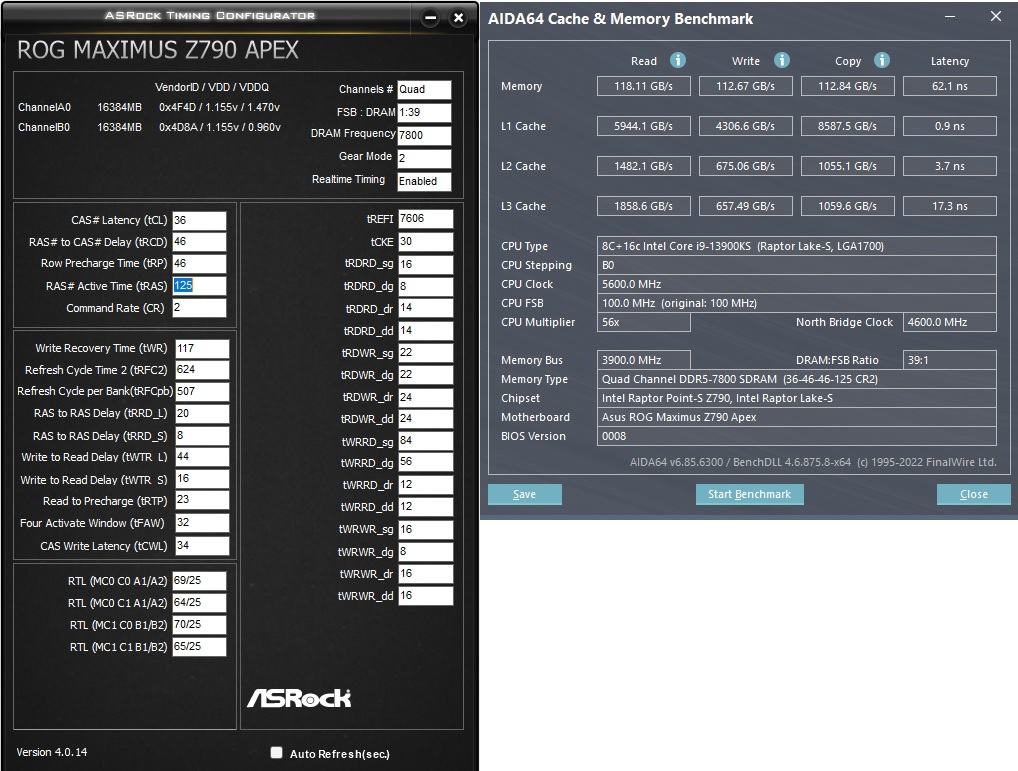Click the Close button in AIDA64
The width and height of the screenshot is (1018, 771).
[974, 494]
